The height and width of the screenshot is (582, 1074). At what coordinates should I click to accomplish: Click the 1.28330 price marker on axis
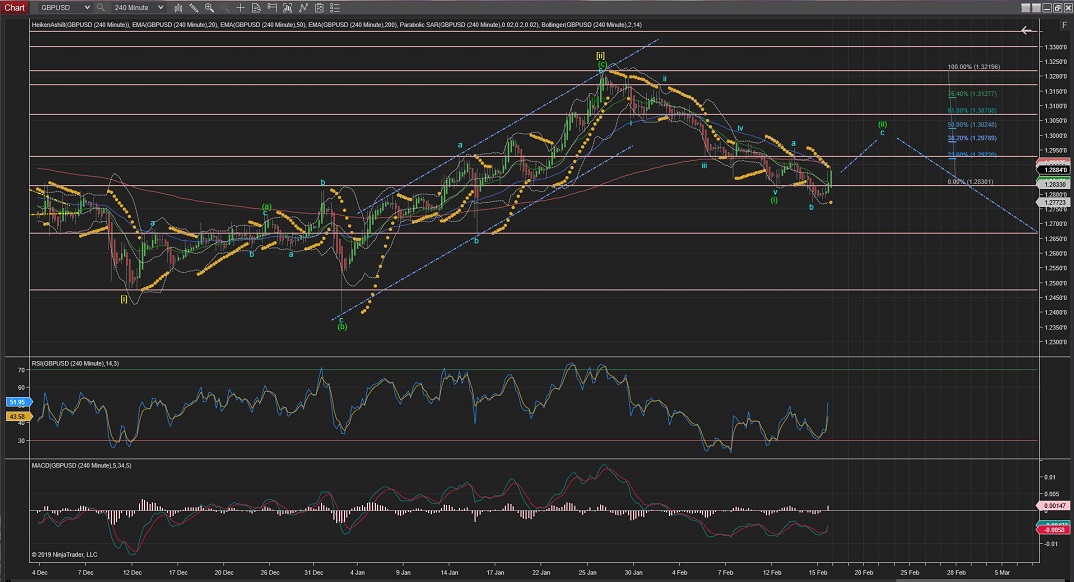(1052, 184)
